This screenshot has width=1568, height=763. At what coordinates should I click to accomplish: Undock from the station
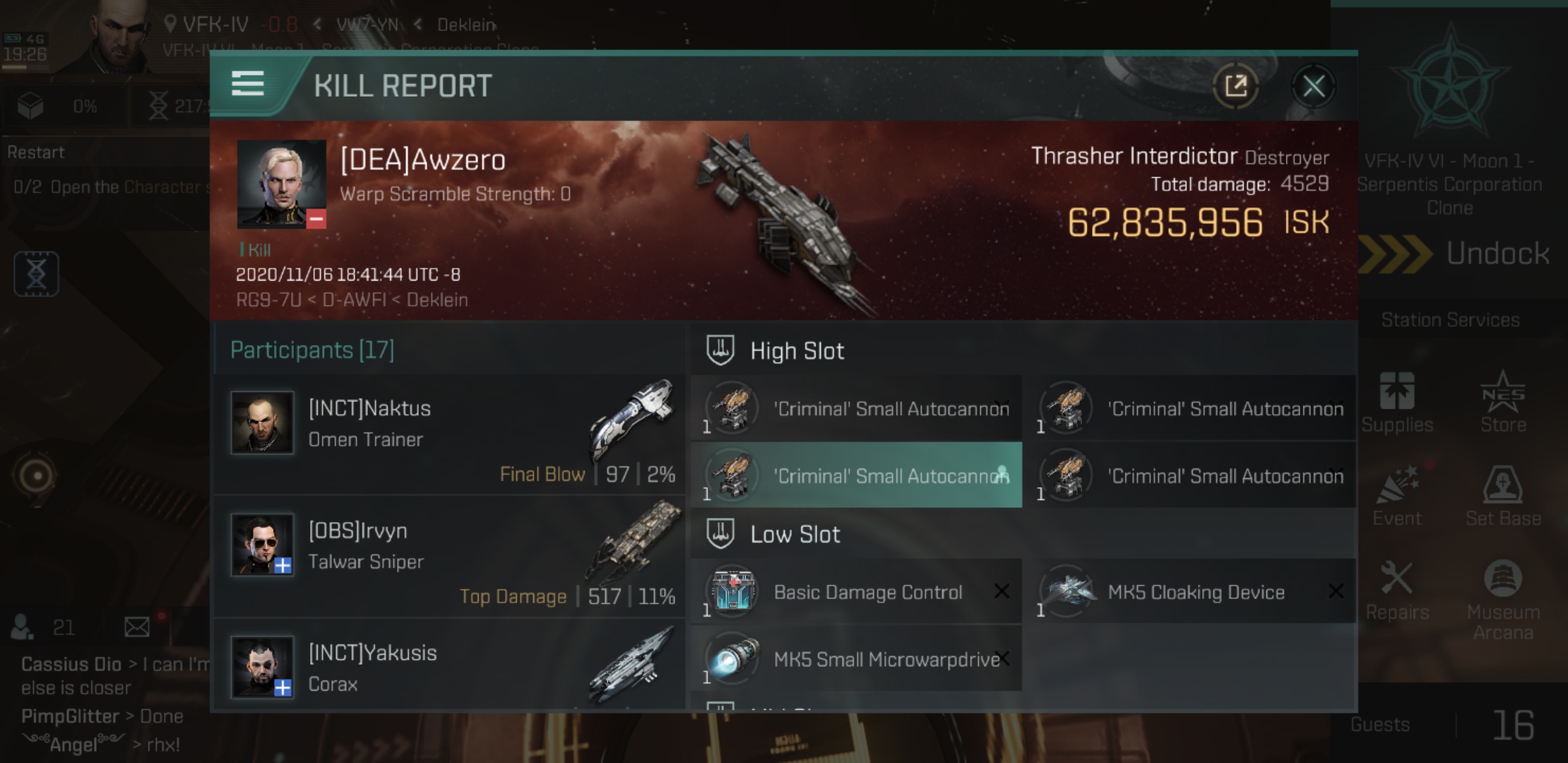(1454, 254)
